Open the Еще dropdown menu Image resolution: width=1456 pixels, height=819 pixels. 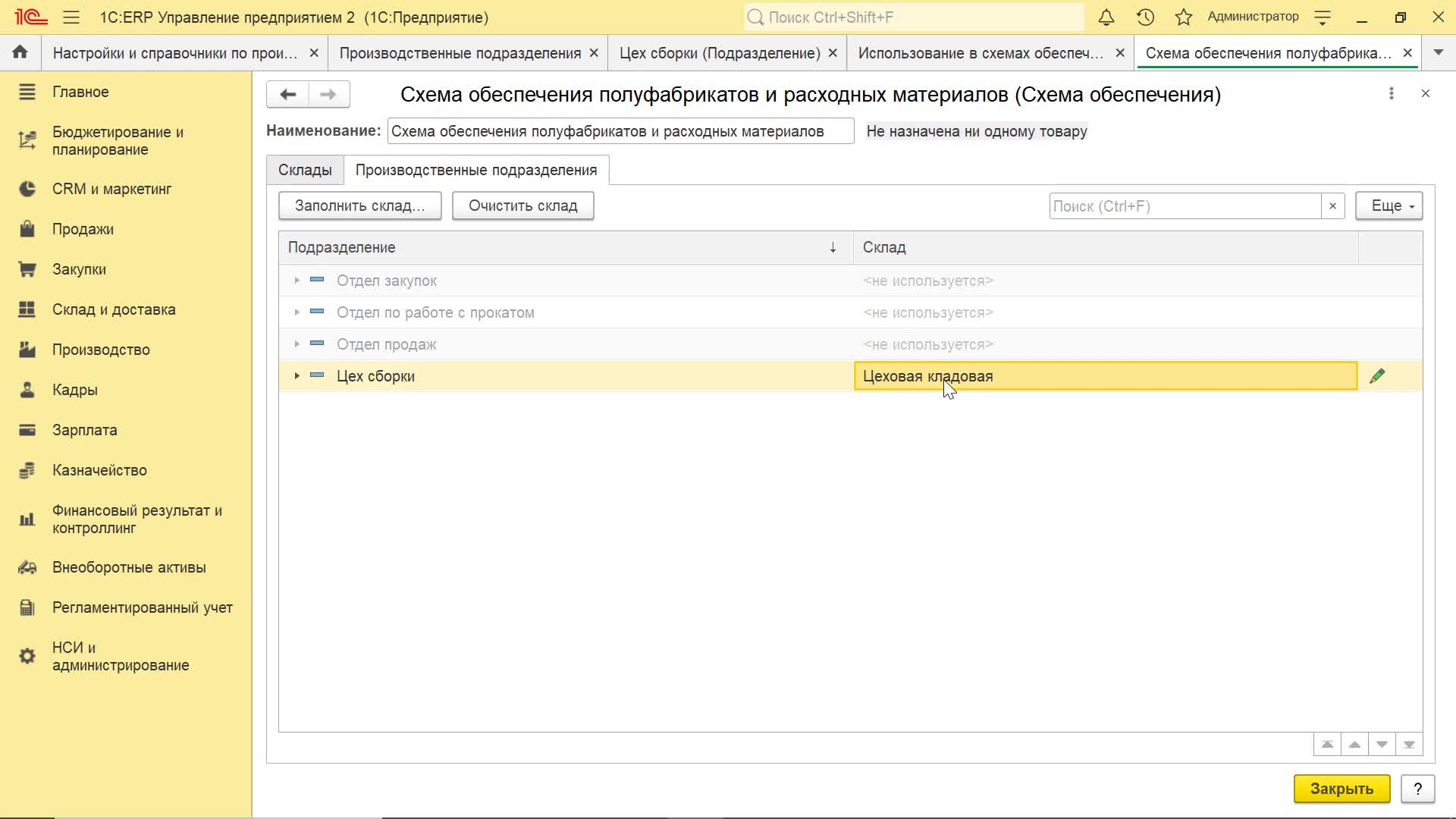click(1389, 206)
